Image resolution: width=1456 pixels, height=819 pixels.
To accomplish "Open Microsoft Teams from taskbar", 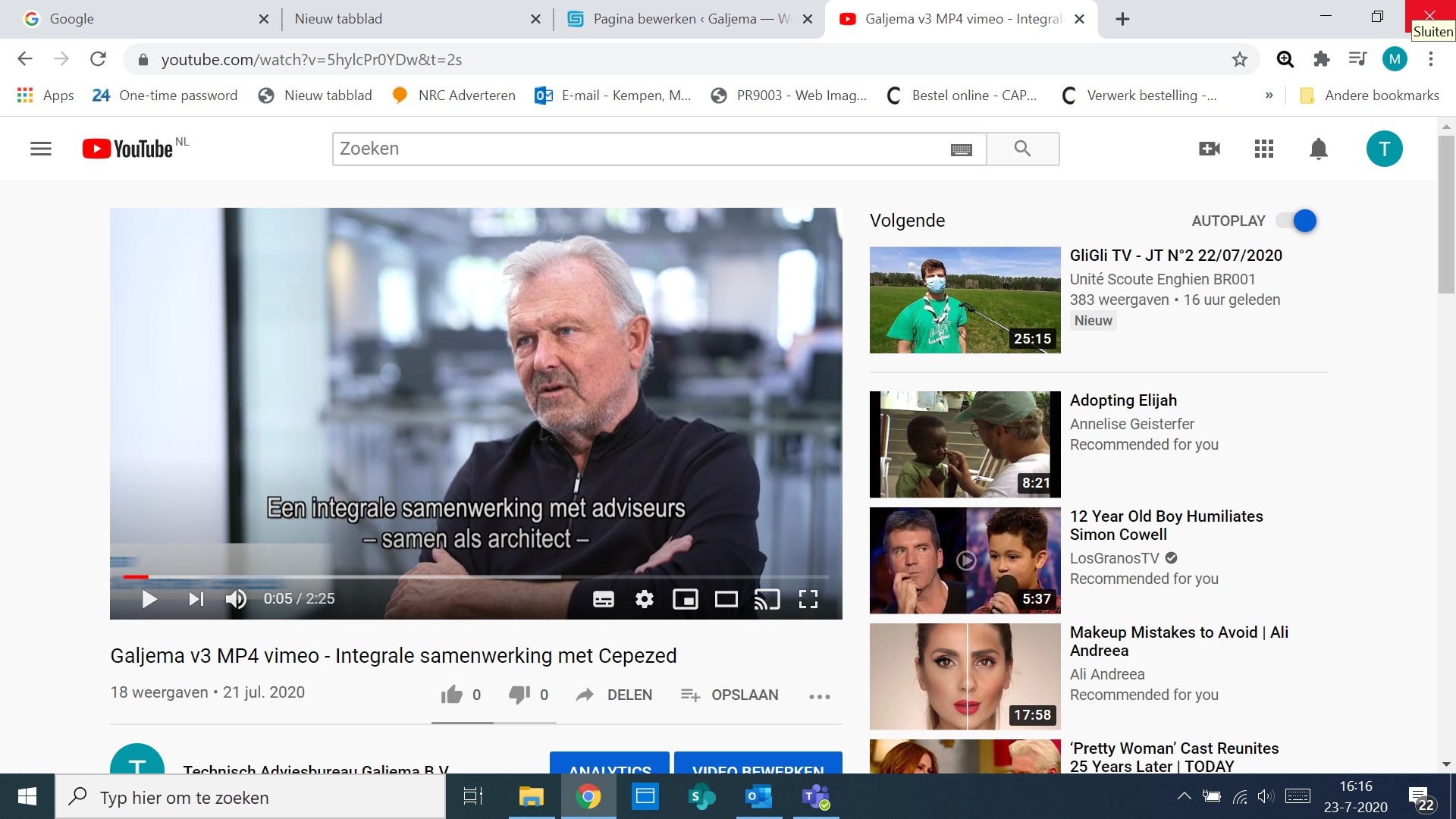I will (816, 796).
